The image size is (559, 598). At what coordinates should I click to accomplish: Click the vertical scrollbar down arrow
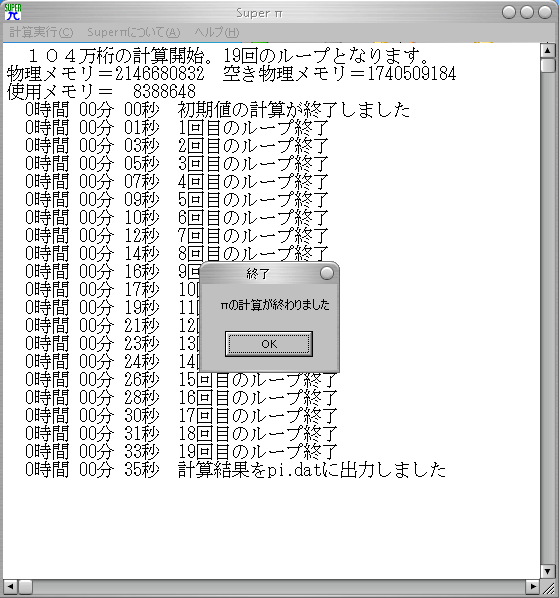[x=548, y=571]
